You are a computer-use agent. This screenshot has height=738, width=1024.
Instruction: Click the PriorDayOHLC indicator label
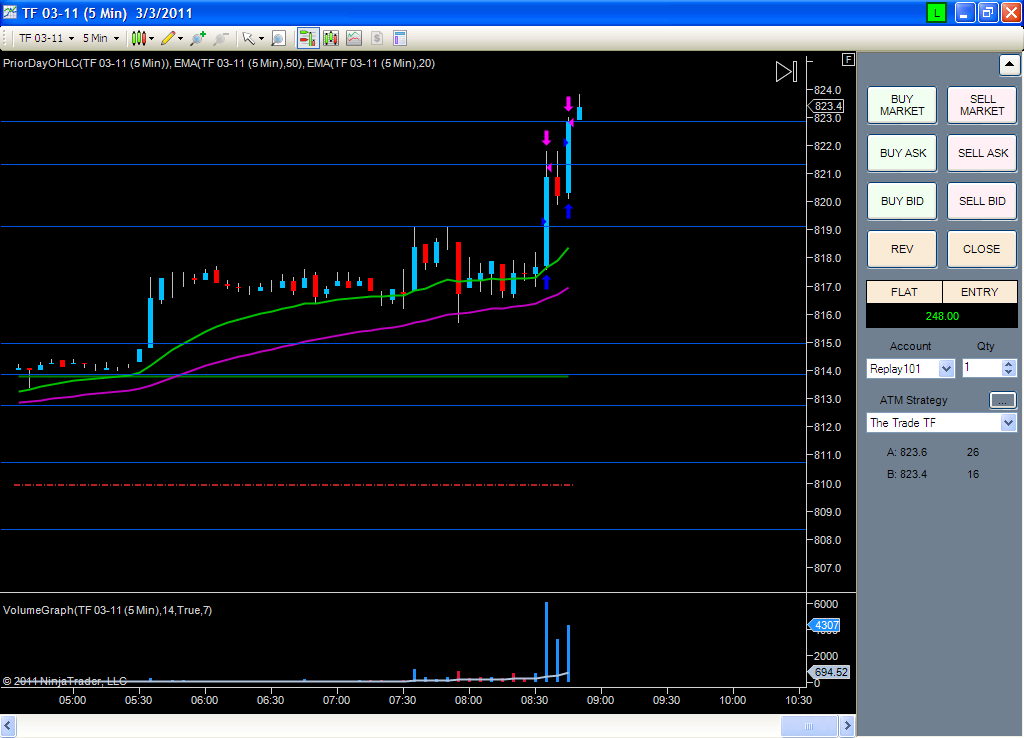click(x=87, y=63)
